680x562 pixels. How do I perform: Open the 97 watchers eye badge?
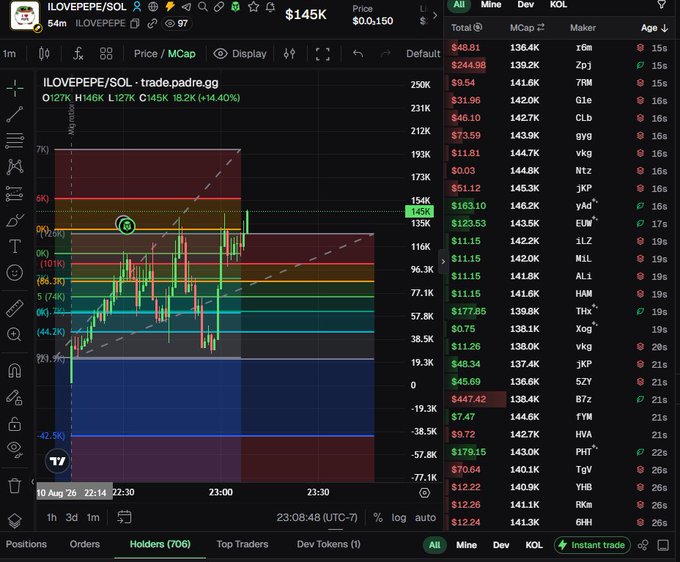(x=177, y=23)
